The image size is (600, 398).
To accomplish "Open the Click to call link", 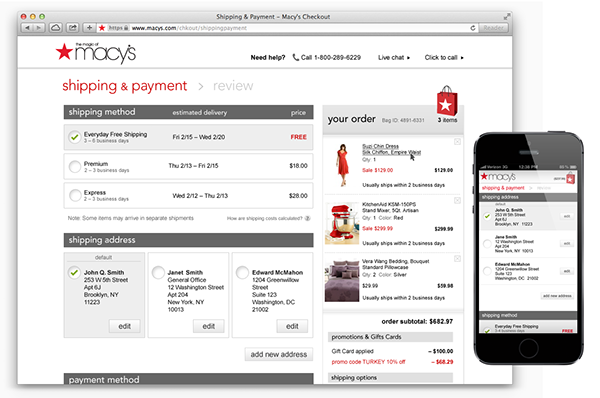I will 444,57.
